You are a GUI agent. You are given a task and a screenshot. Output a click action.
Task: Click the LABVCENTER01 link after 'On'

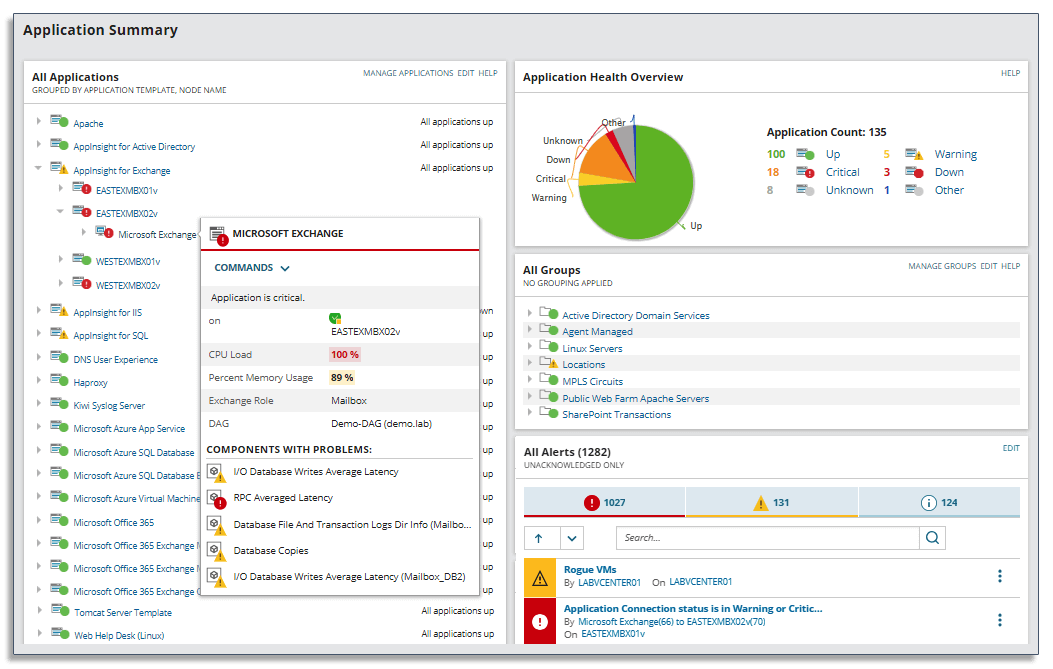tap(701, 582)
